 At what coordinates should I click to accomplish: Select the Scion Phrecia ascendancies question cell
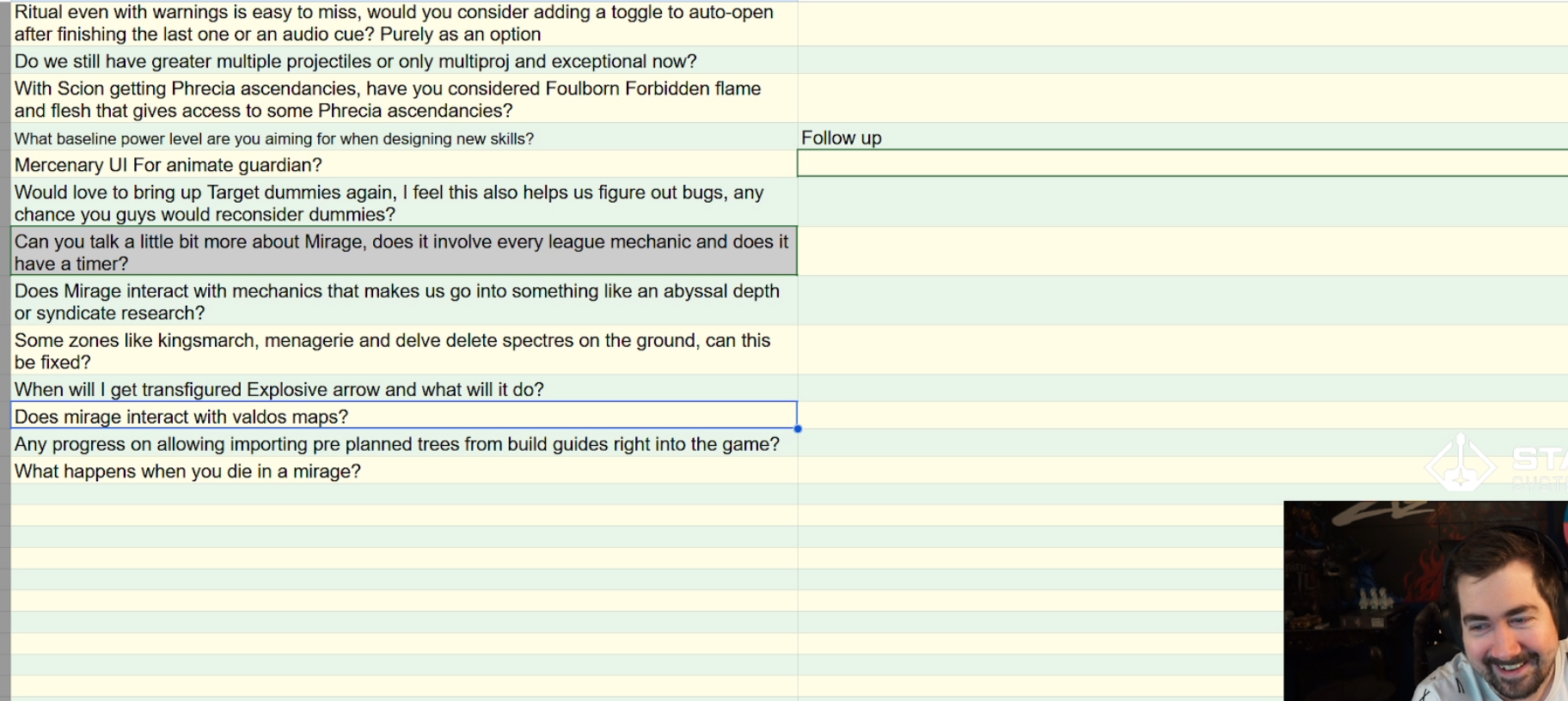404,99
